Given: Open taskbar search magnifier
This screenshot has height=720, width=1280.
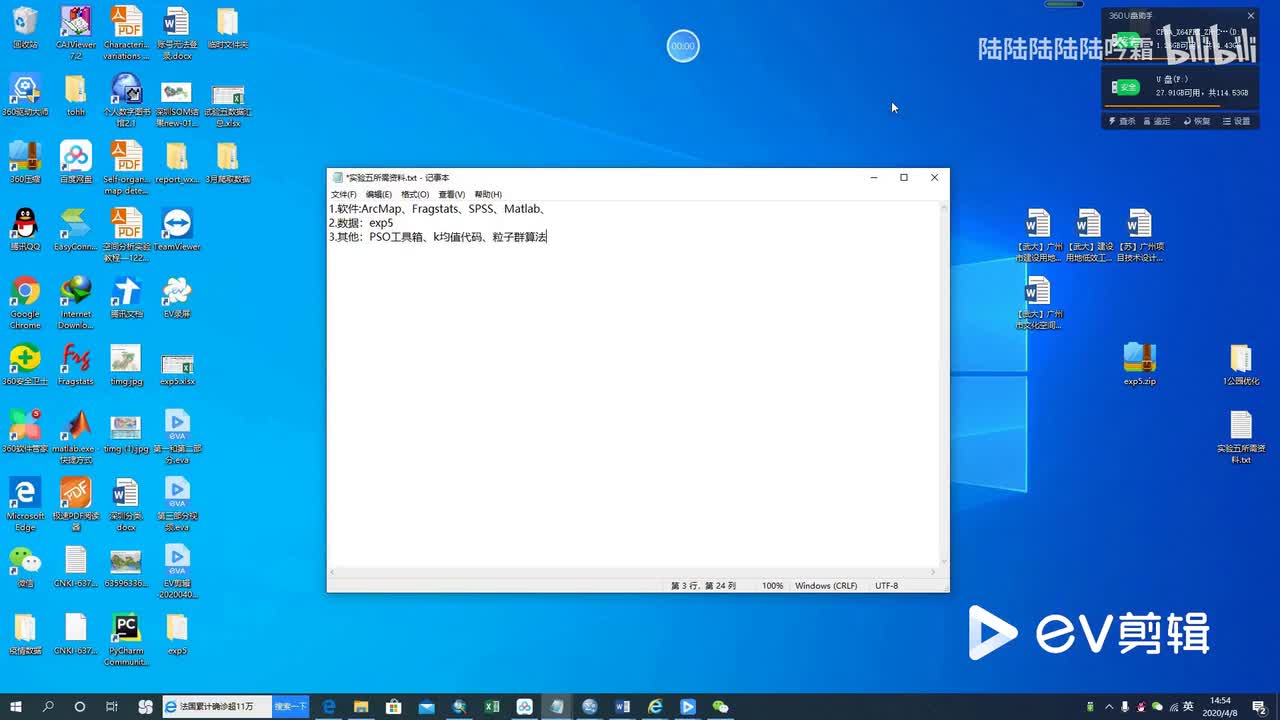Looking at the screenshot, I should tap(48, 707).
